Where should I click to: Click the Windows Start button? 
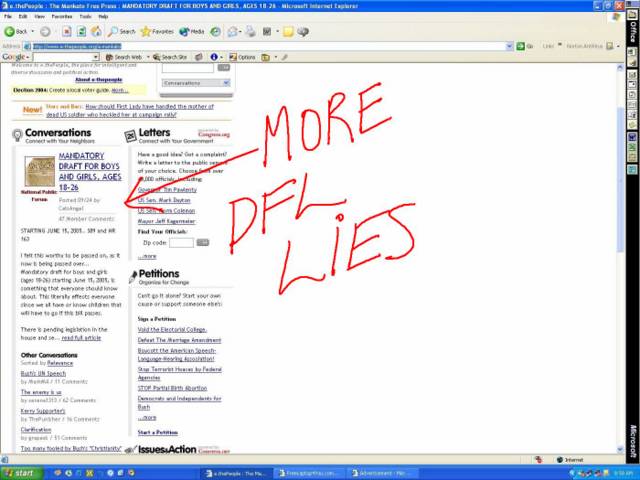22,473
